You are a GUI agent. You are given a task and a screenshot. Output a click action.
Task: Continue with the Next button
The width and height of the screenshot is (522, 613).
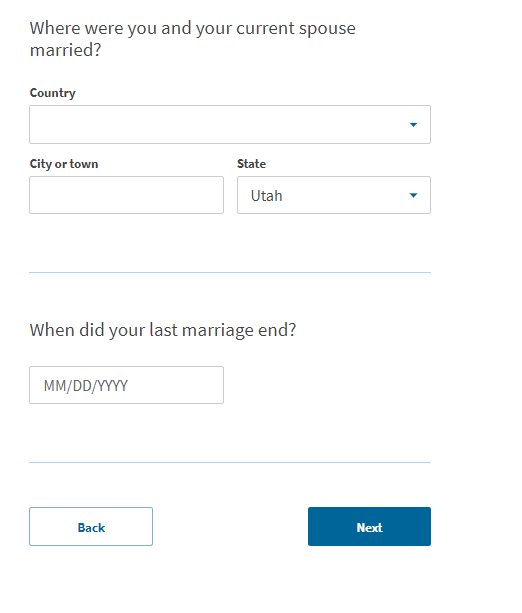pyautogui.click(x=369, y=527)
